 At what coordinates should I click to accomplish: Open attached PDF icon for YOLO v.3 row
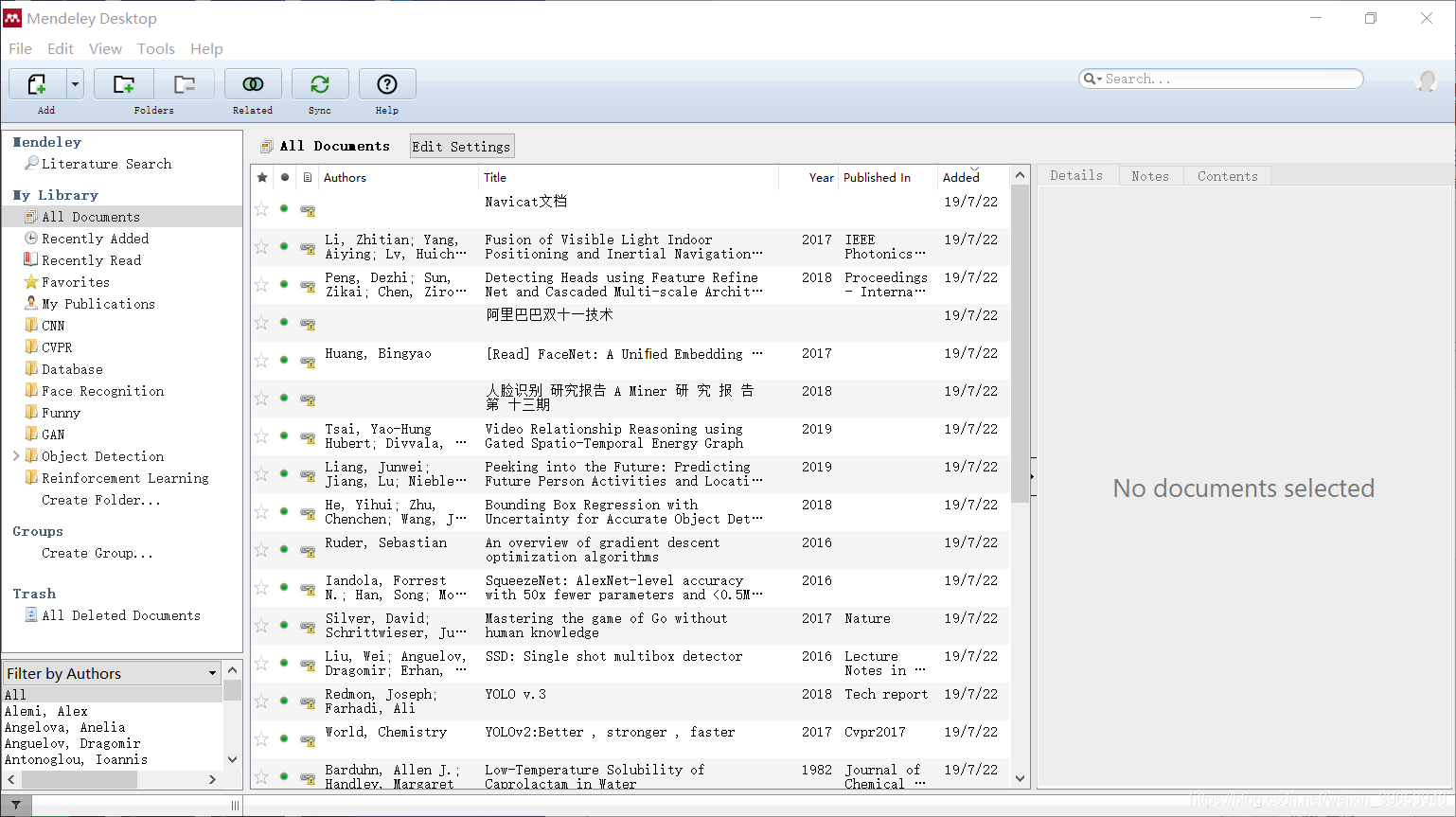pyautogui.click(x=308, y=702)
